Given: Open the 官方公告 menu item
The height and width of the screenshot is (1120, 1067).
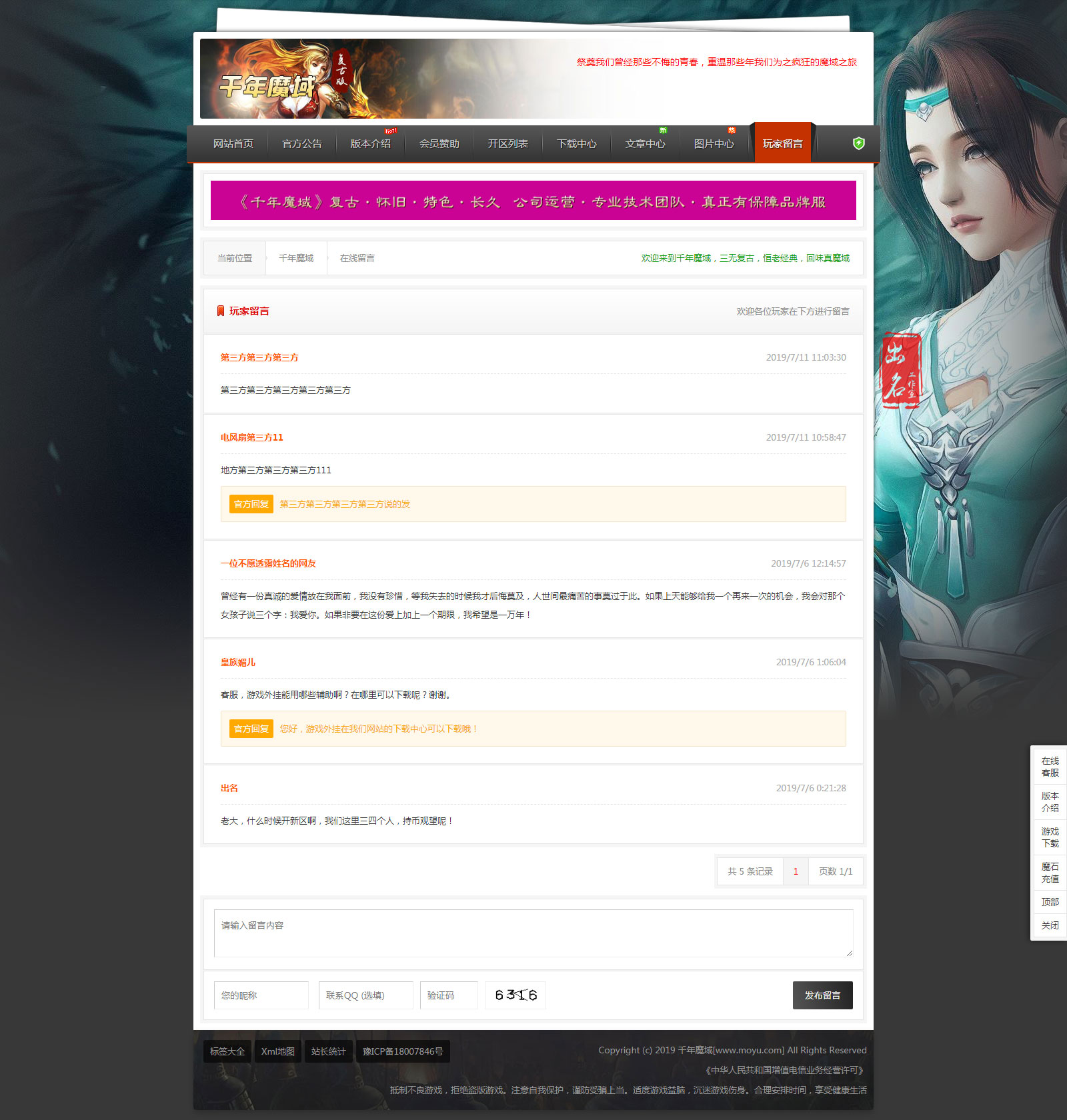Looking at the screenshot, I should click(302, 144).
